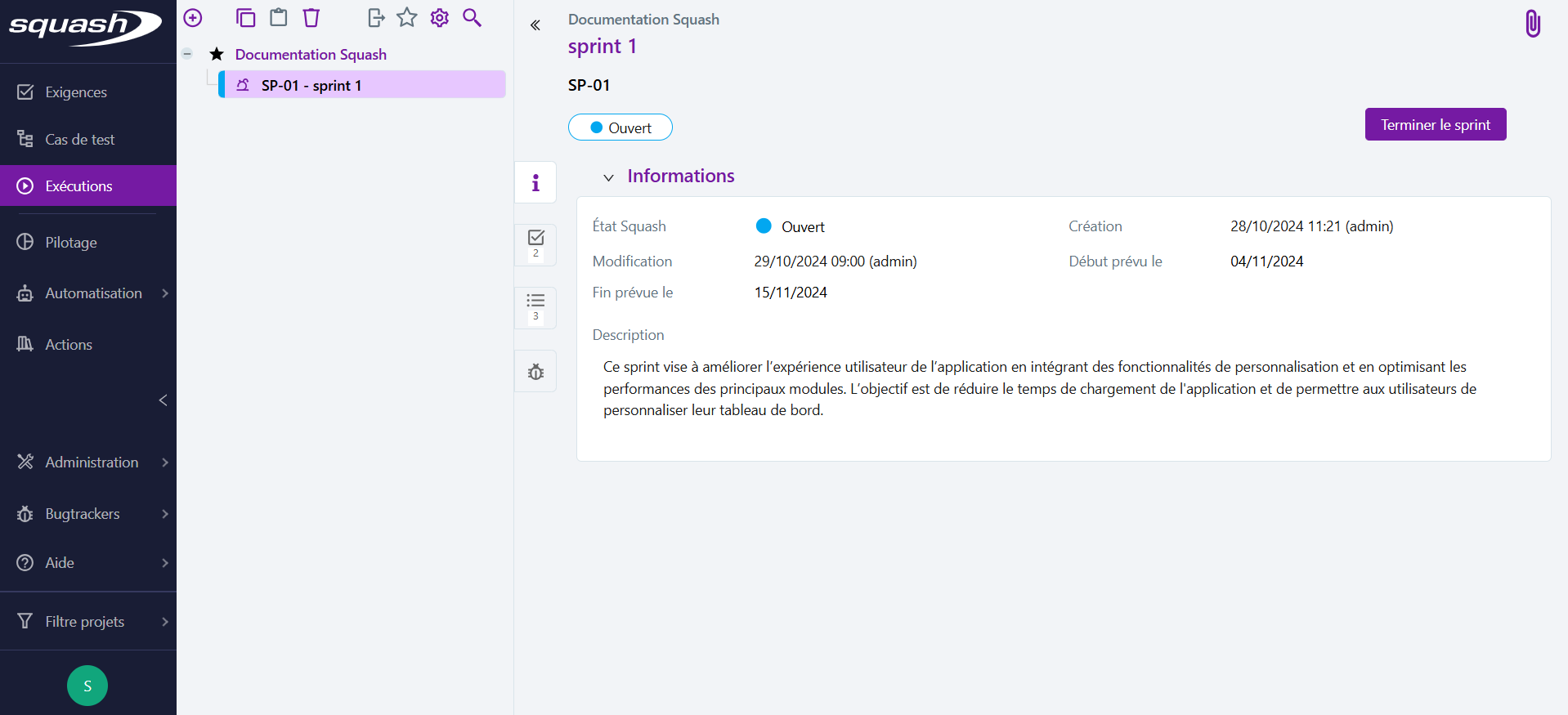
Task: Expand the Aide menu
Action: coord(88,563)
